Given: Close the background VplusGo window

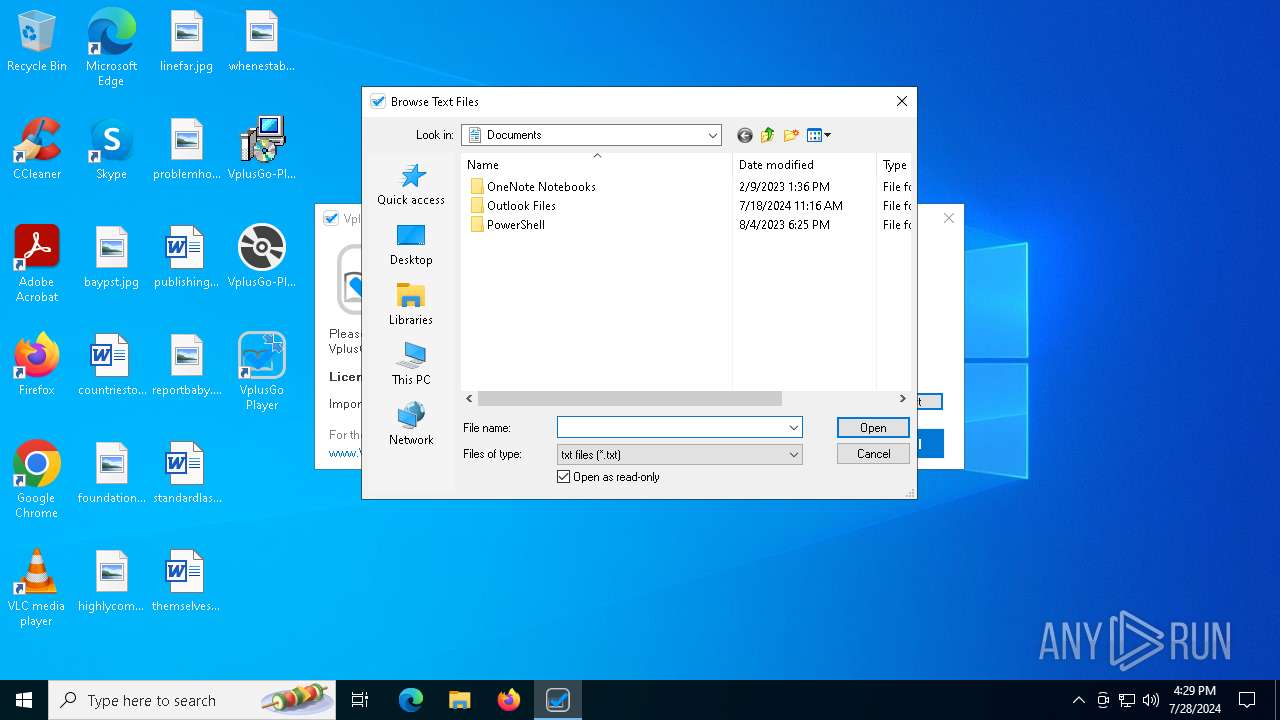Looking at the screenshot, I should pos(949,218).
